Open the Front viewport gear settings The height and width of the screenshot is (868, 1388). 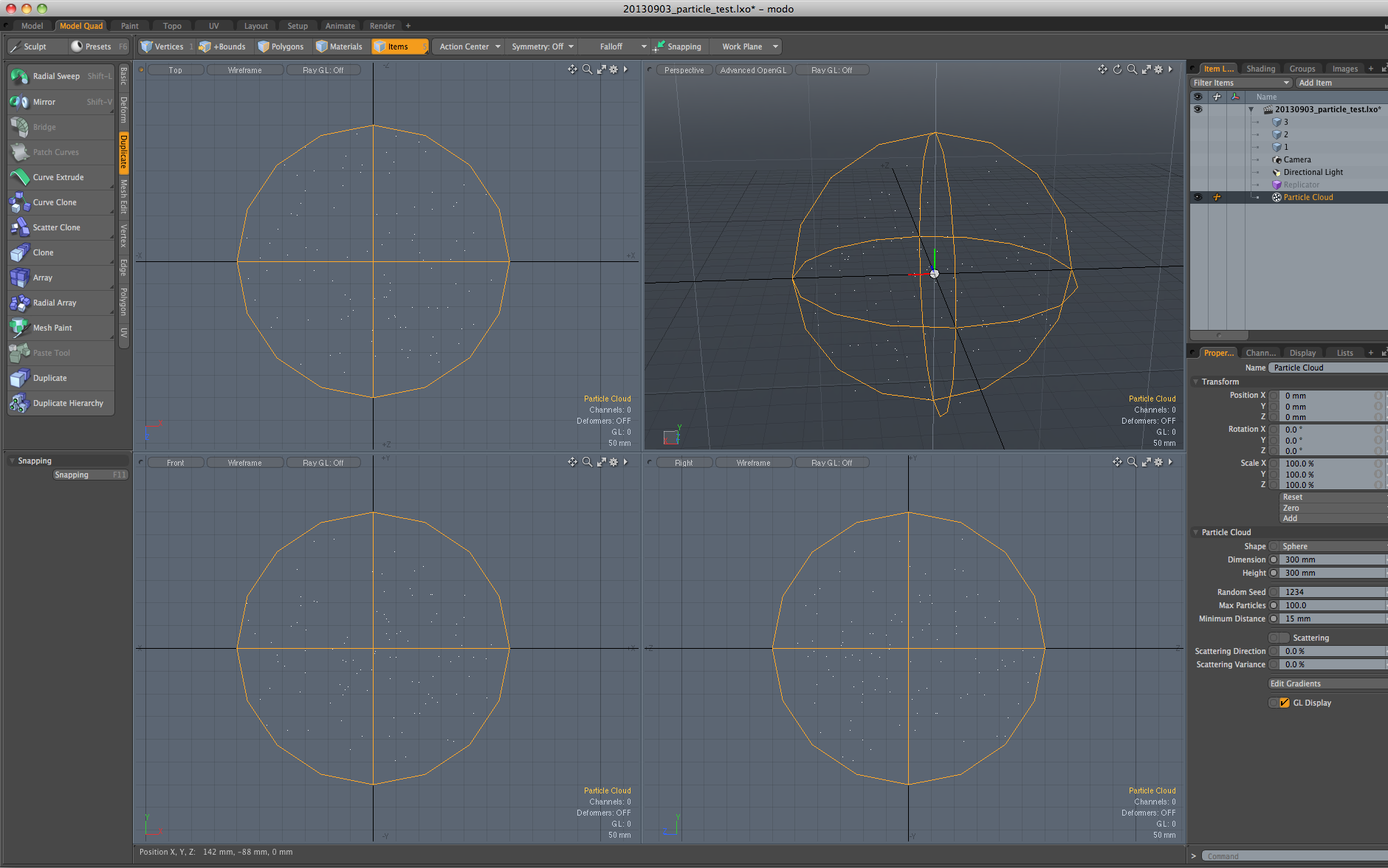tap(614, 462)
